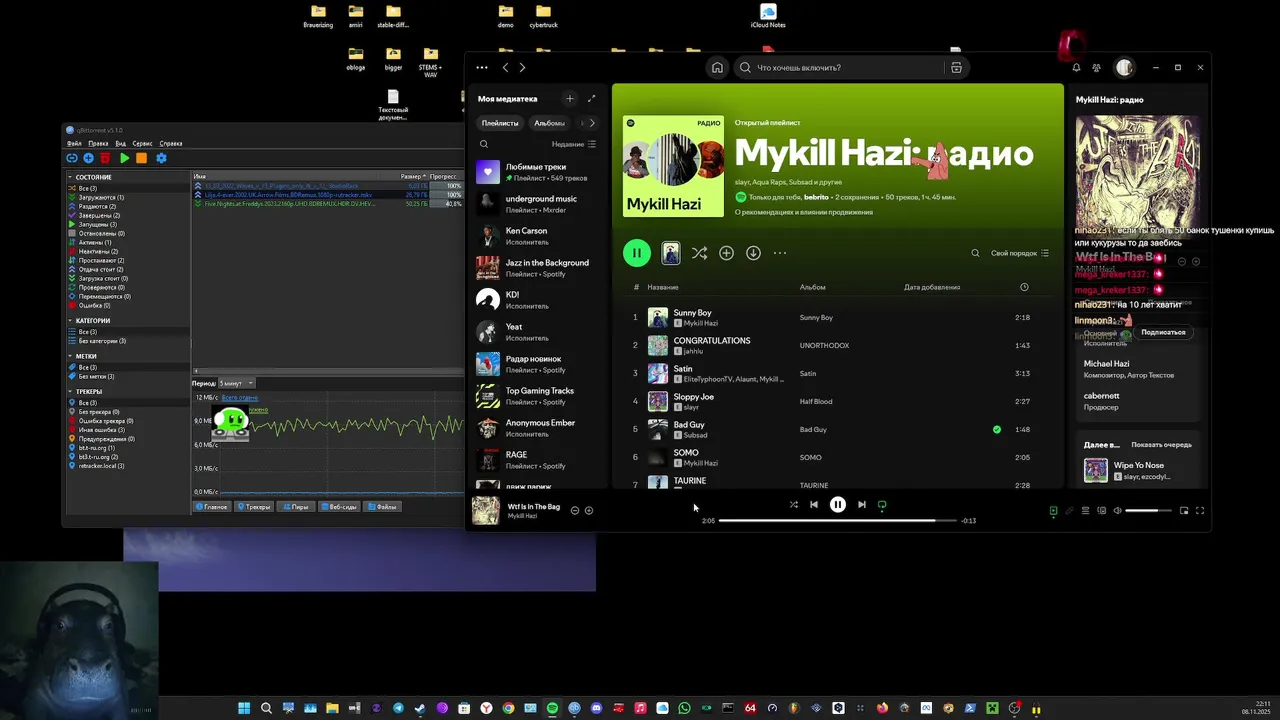The image size is (1280, 720).
Task: Pause the playlist with green button
Action: [637, 253]
